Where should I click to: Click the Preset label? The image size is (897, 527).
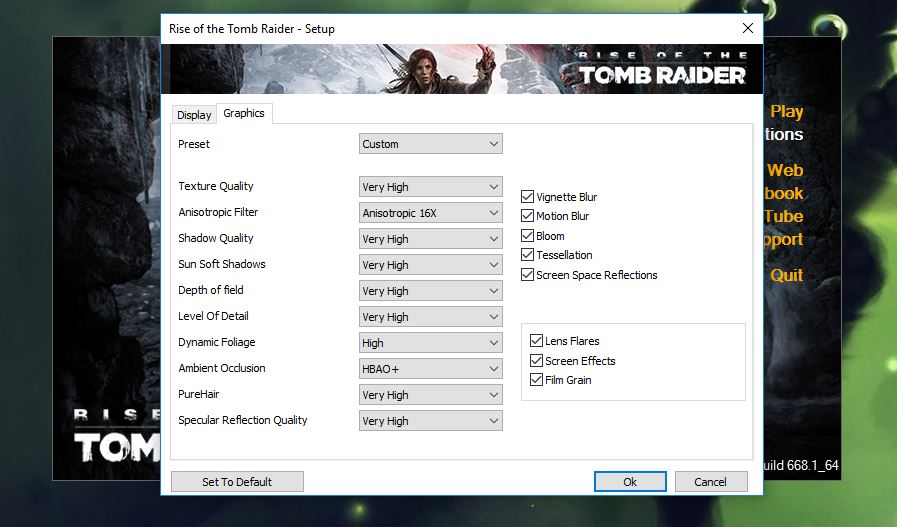pyautogui.click(x=193, y=144)
